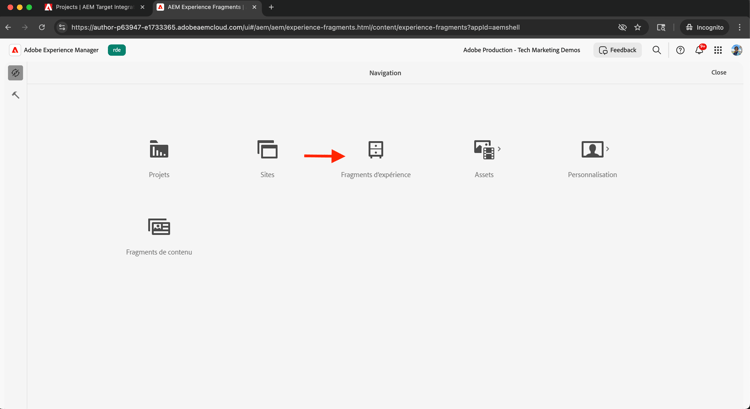Click the Navigation panel heading

[385, 73]
